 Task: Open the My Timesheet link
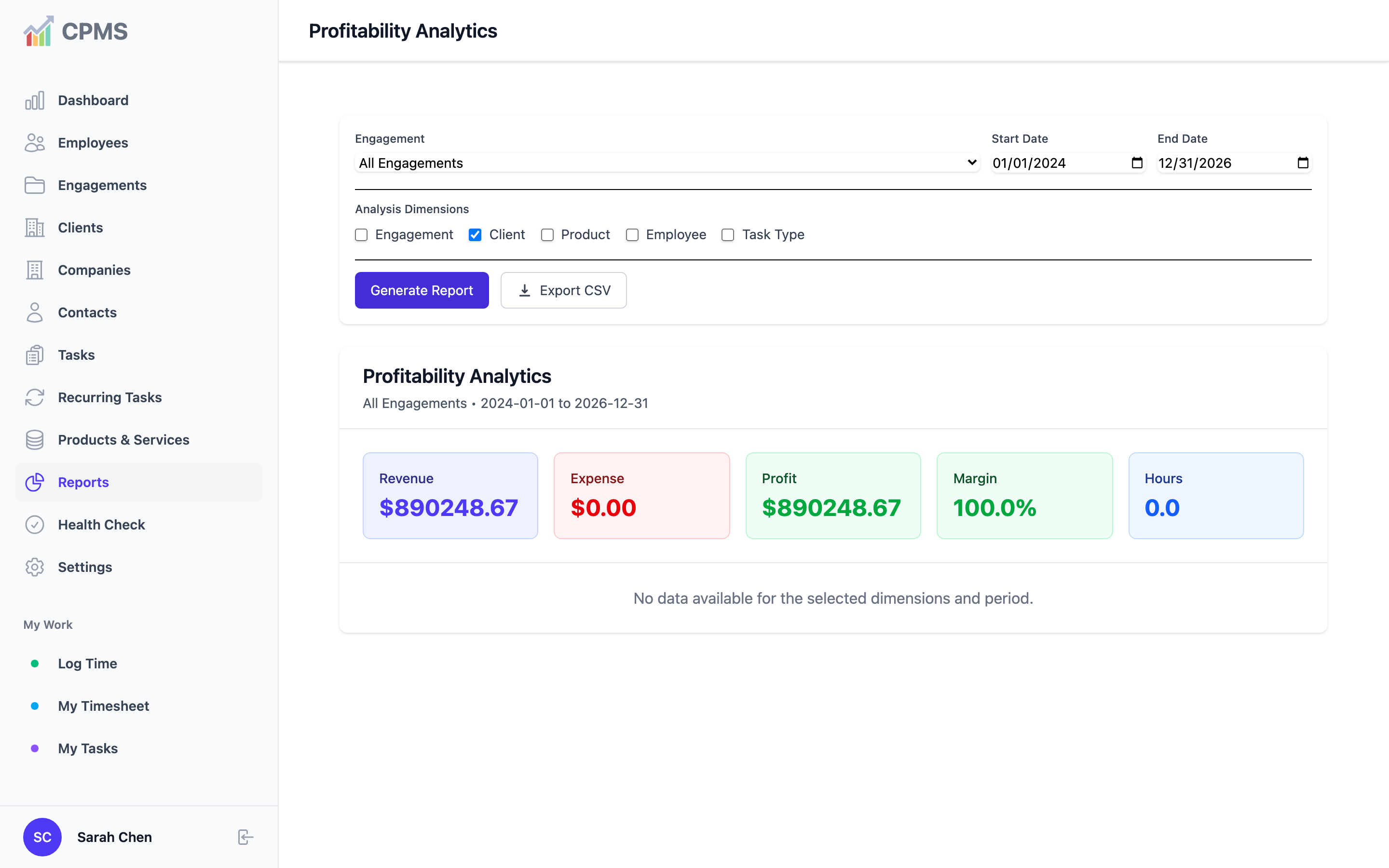tap(139, 706)
